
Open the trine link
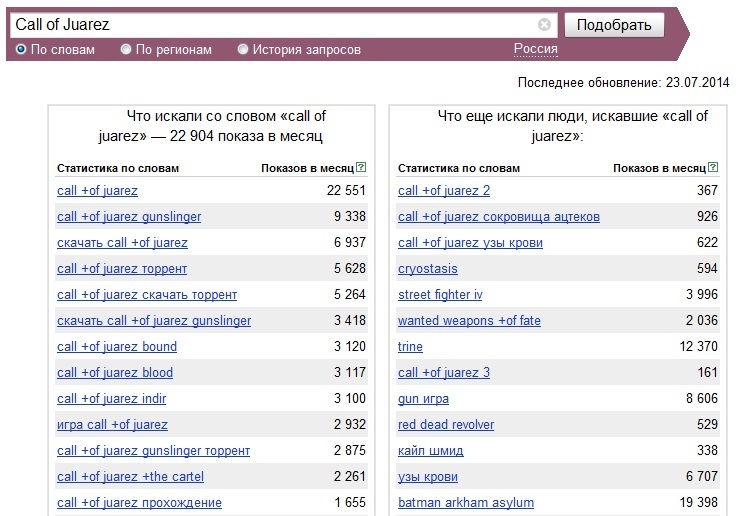pos(410,347)
